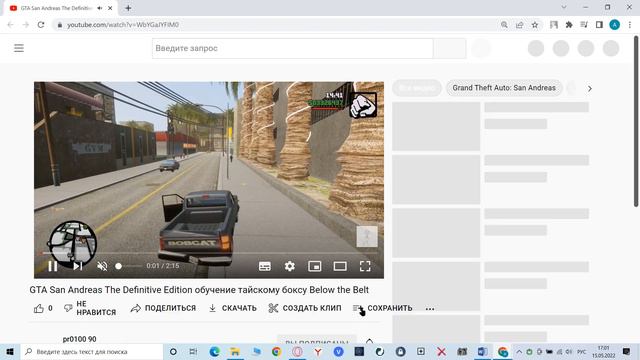Open File Explorer from taskbar

[x=235, y=351]
